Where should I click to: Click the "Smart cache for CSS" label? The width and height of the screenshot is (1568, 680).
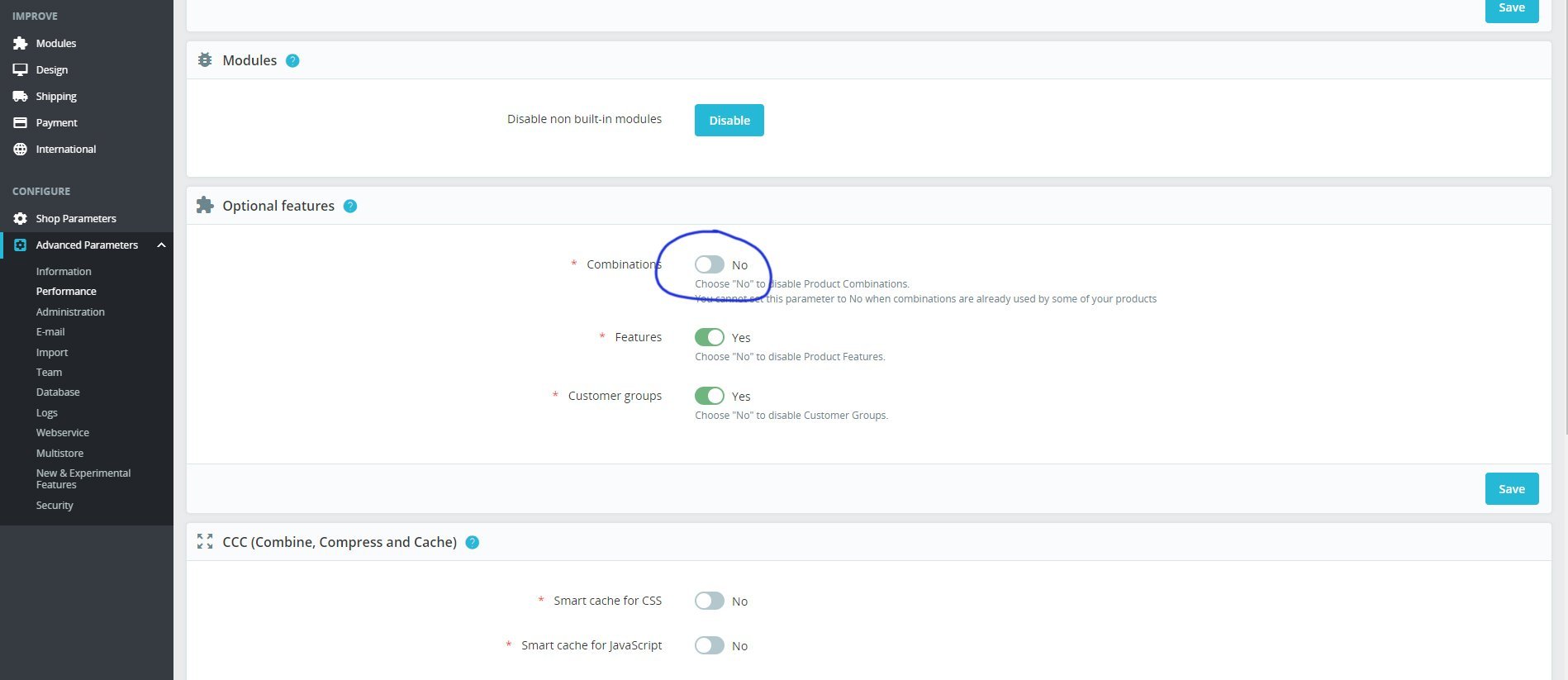click(x=607, y=601)
